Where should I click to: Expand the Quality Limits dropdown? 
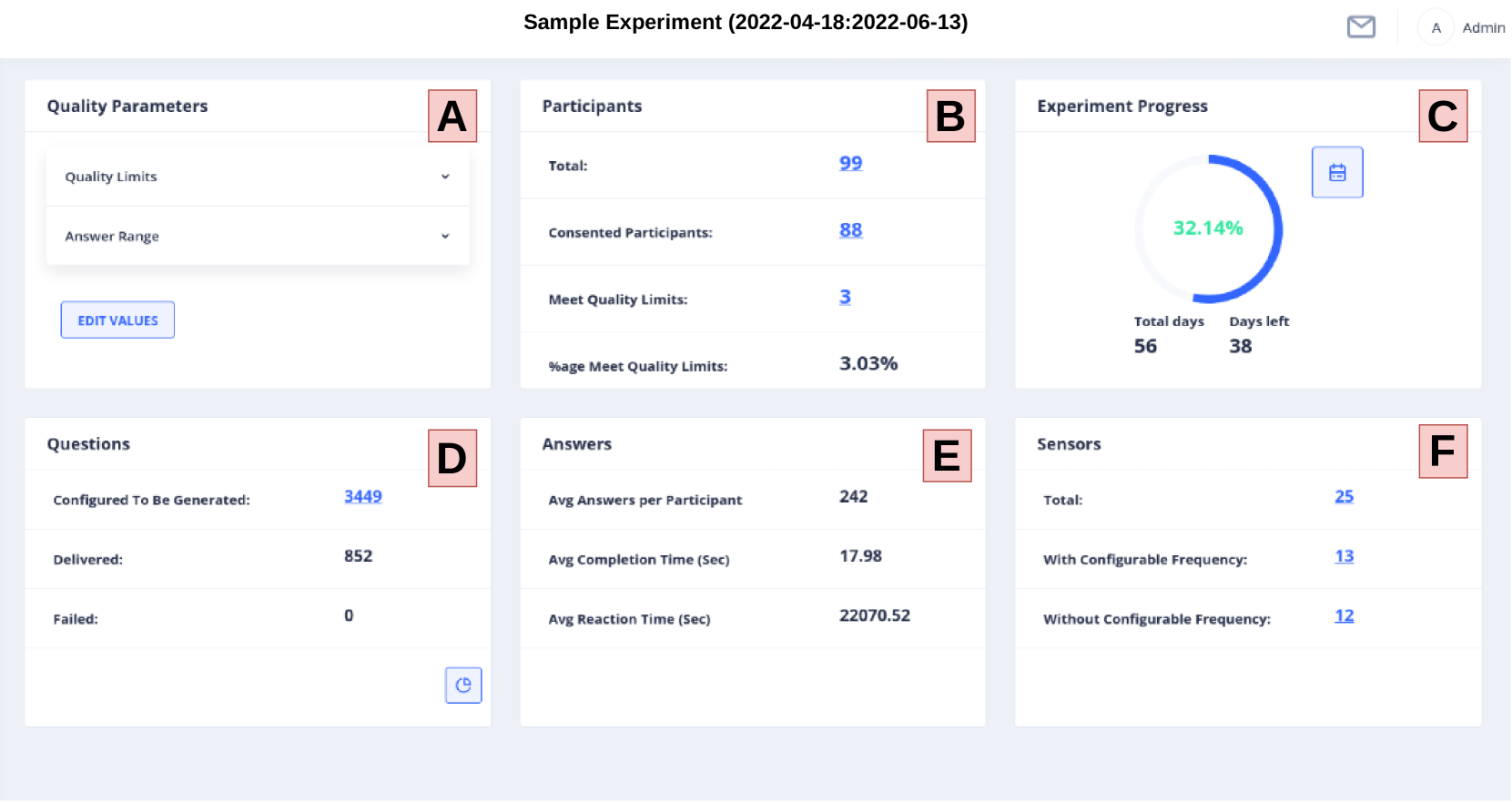258,177
